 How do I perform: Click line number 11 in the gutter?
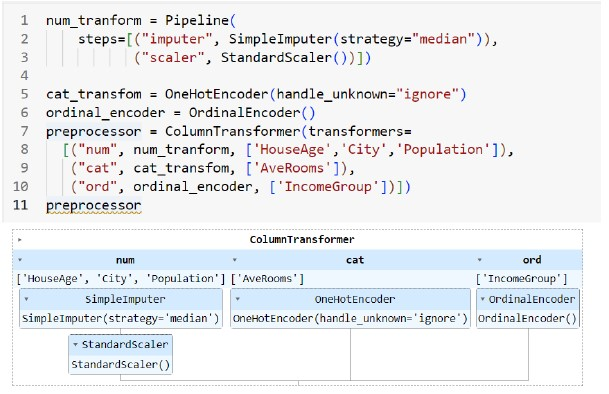tap(21, 205)
